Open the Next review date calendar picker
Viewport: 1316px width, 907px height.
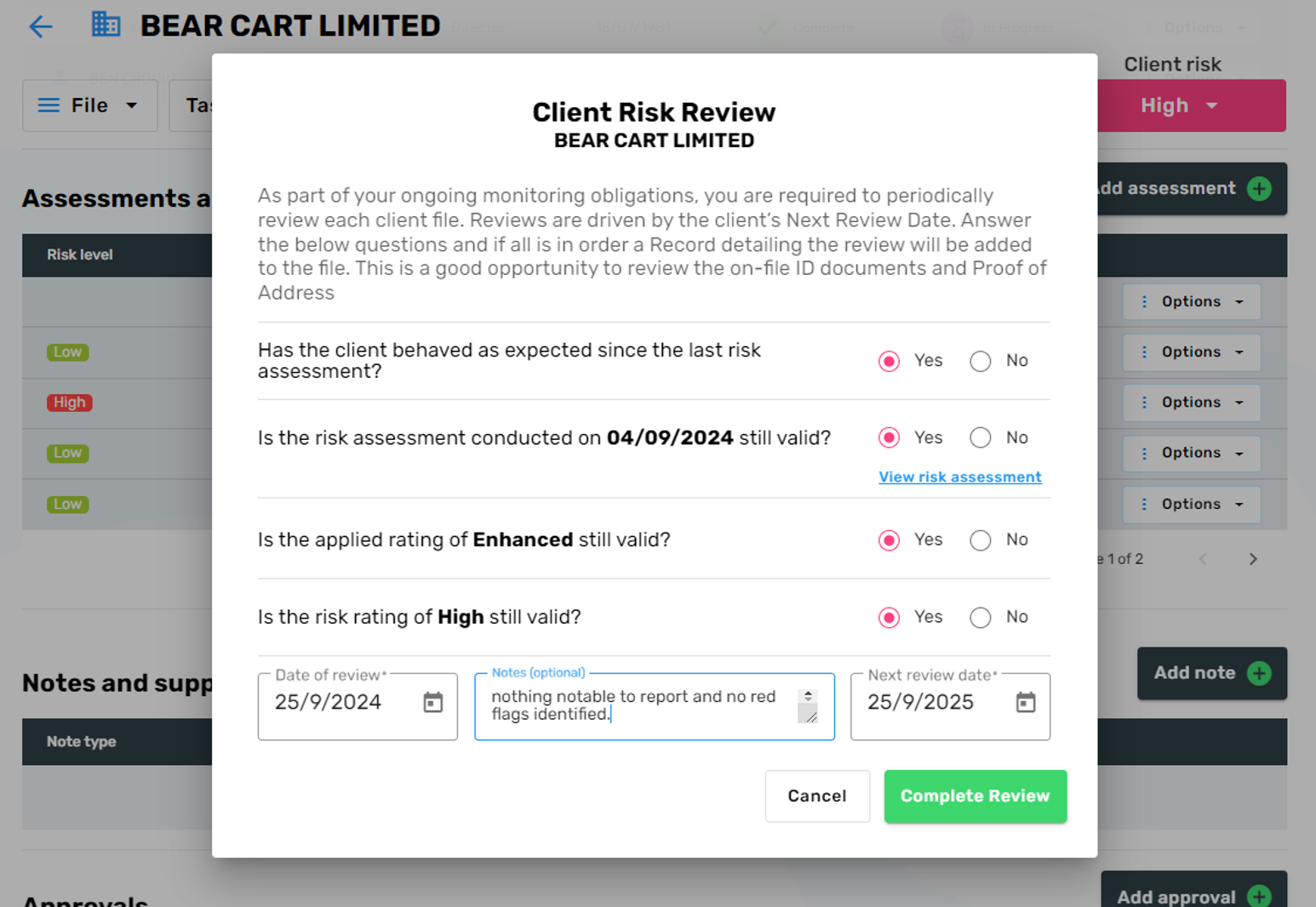(1026, 703)
